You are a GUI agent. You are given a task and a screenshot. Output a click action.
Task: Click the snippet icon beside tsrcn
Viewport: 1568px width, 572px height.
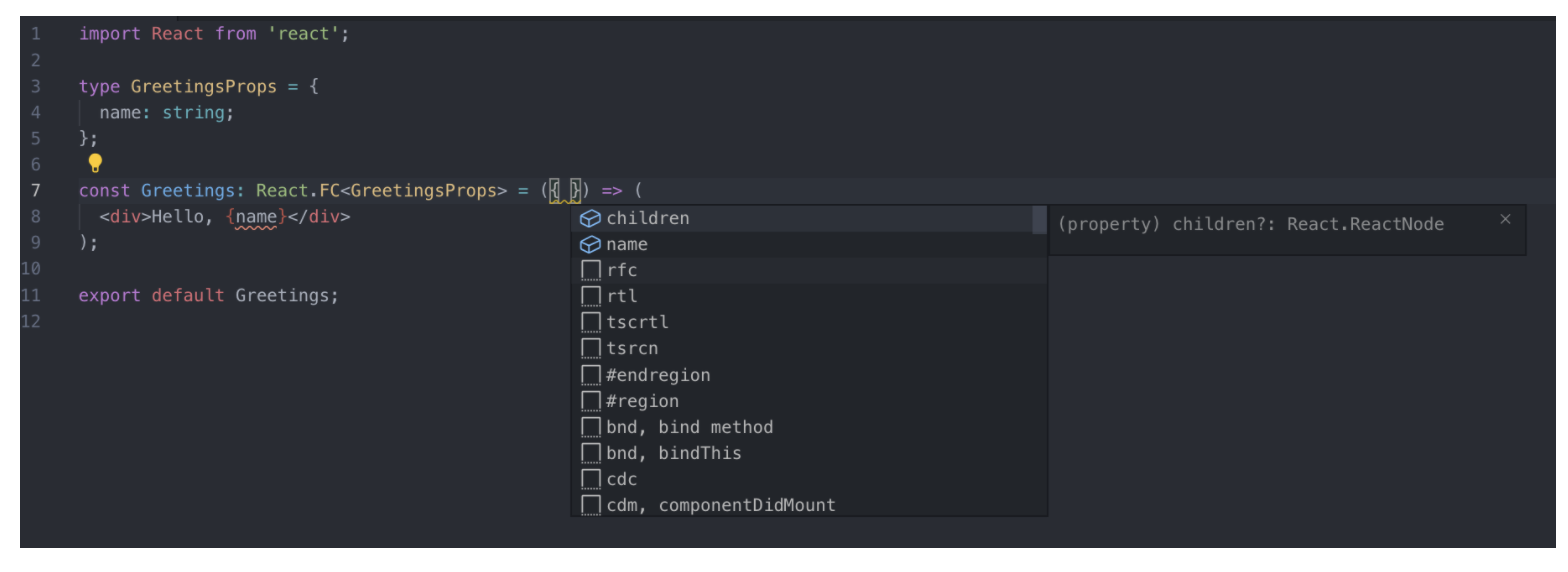click(x=591, y=348)
